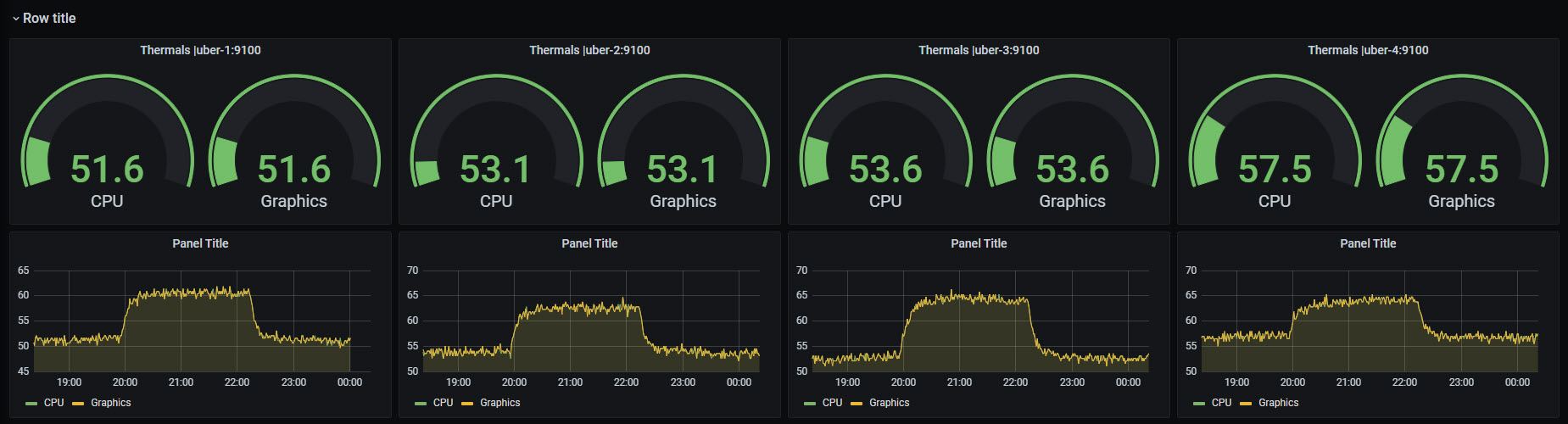This screenshot has width=1568, height=424.
Task: Toggle Graphics series in rightmost graph legend
Action: [1278, 403]
